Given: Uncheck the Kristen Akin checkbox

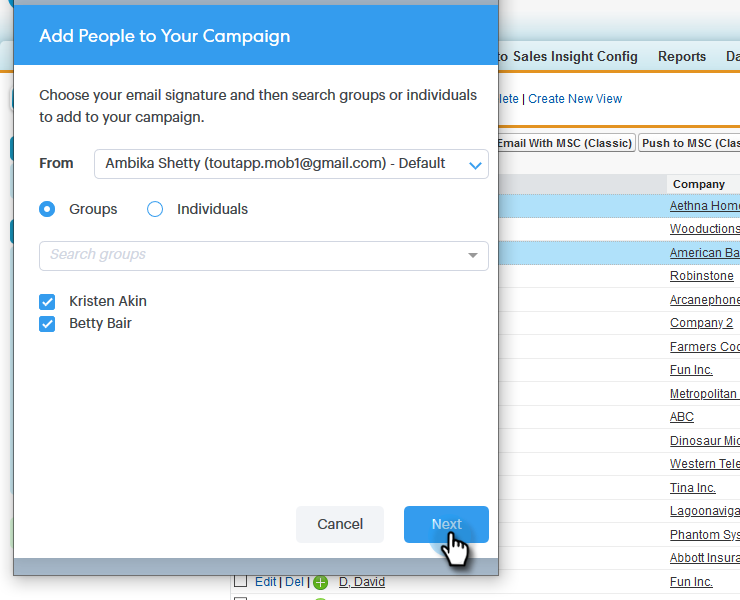Looking at the screenshot, I should (x=47, y=302).
